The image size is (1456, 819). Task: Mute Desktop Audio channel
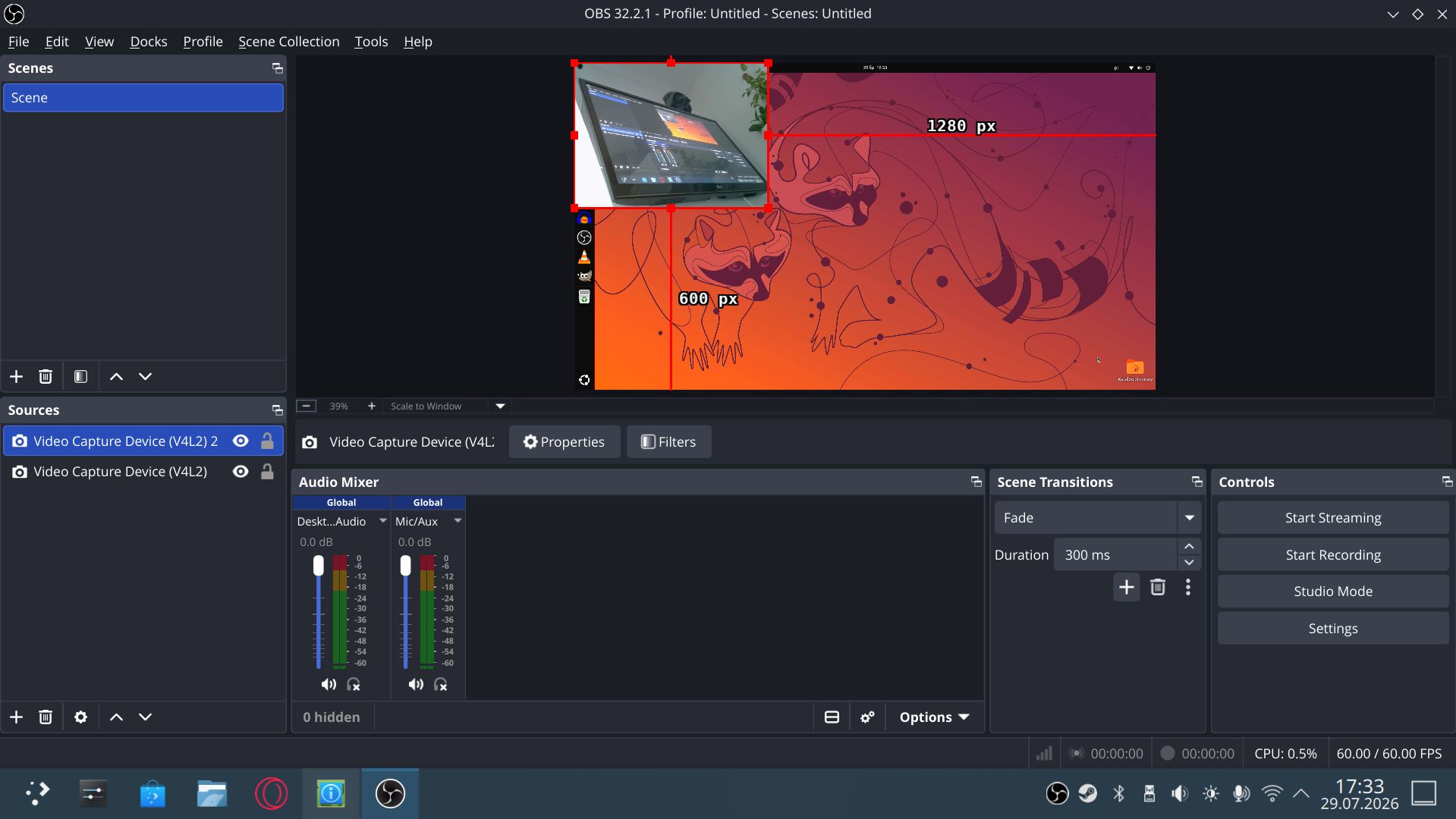329,684
